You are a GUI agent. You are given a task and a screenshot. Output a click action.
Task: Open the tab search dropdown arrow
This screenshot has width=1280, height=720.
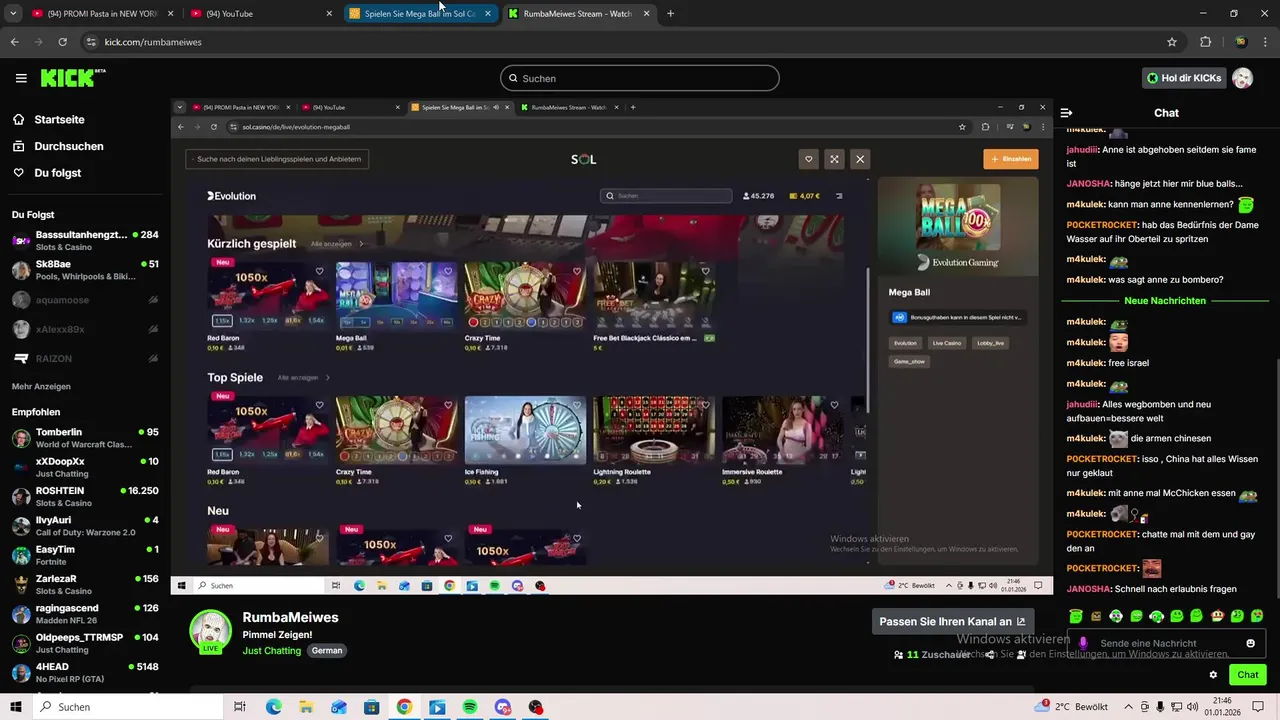[13, 14]
